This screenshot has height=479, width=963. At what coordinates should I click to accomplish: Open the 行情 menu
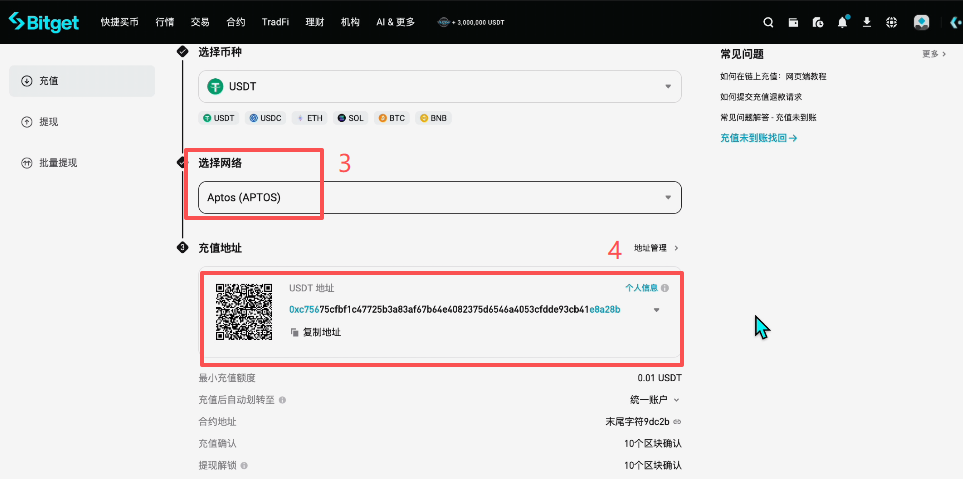tap(165, 22)
